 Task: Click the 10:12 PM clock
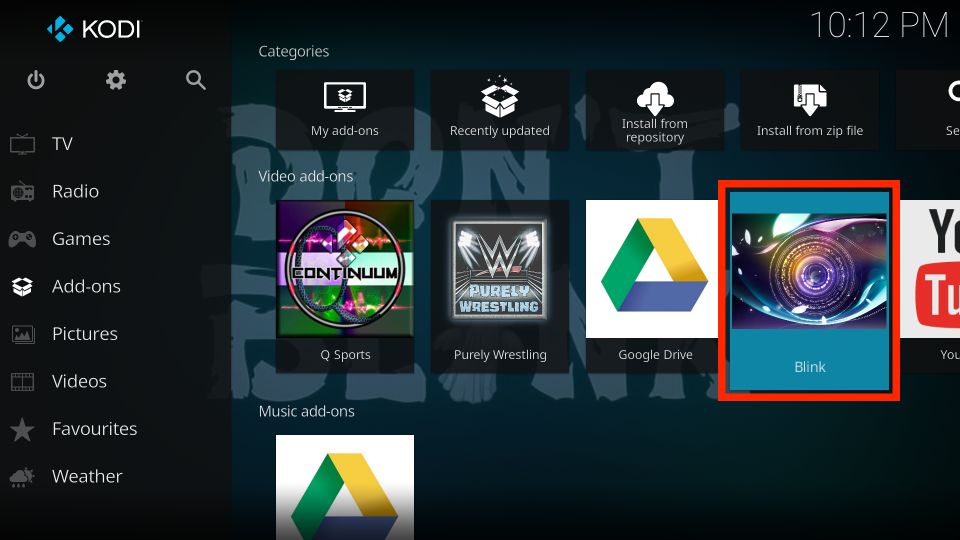(x=879, y=26)
